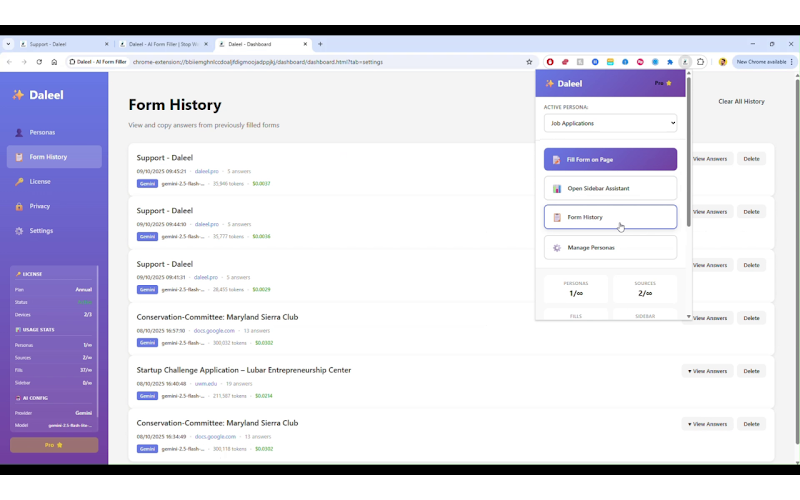
Task: Delete the 09:45:21 Support - Daleel entry
Action: (751, 159)
